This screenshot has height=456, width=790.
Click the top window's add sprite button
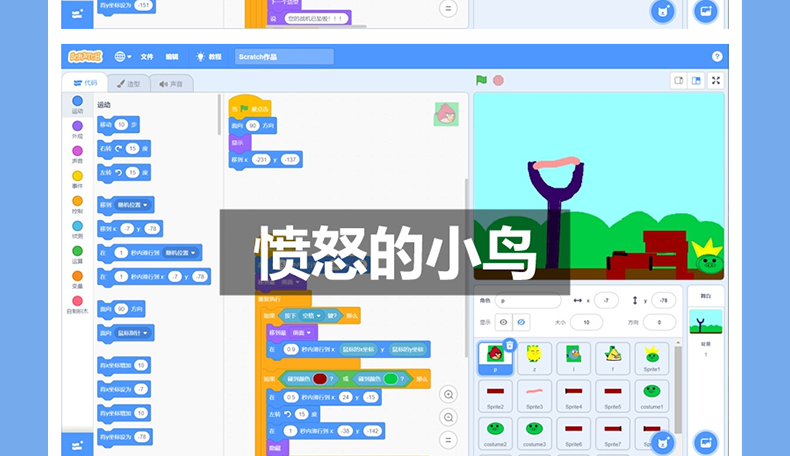pos(663,11)
